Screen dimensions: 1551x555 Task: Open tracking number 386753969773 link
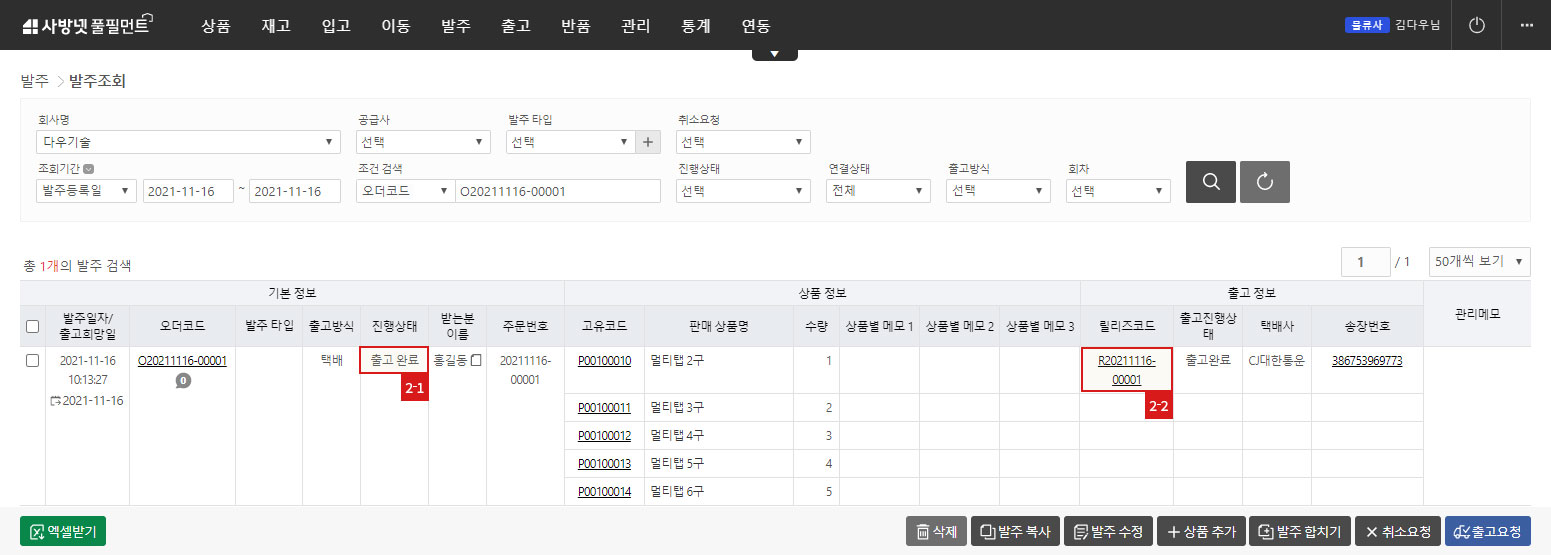click(x=1366, y=360)
